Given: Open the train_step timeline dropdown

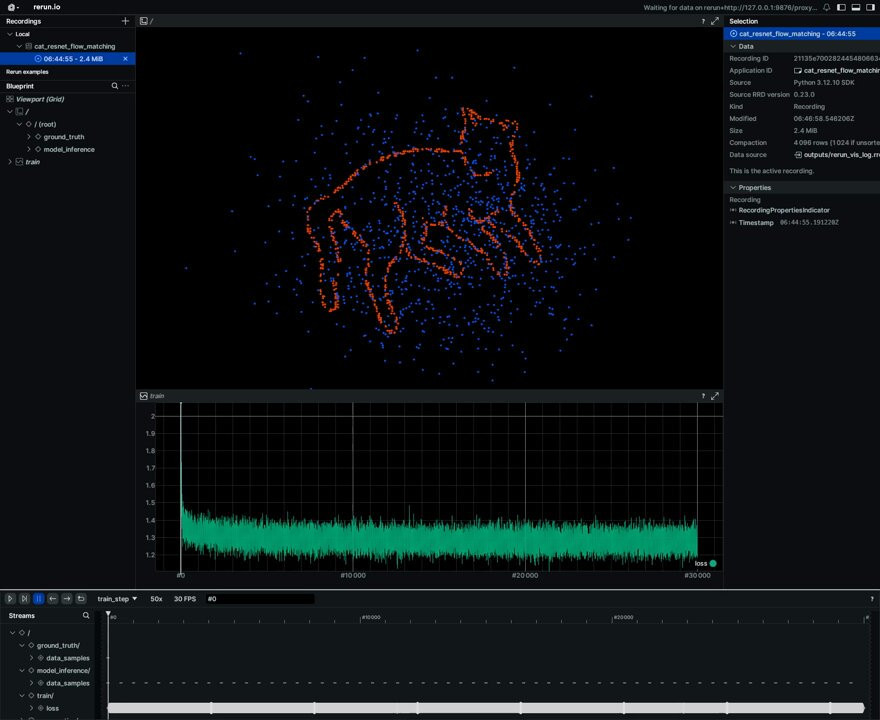Looking at the screenshot, I should pyautogui.click(x=118, y=599).
